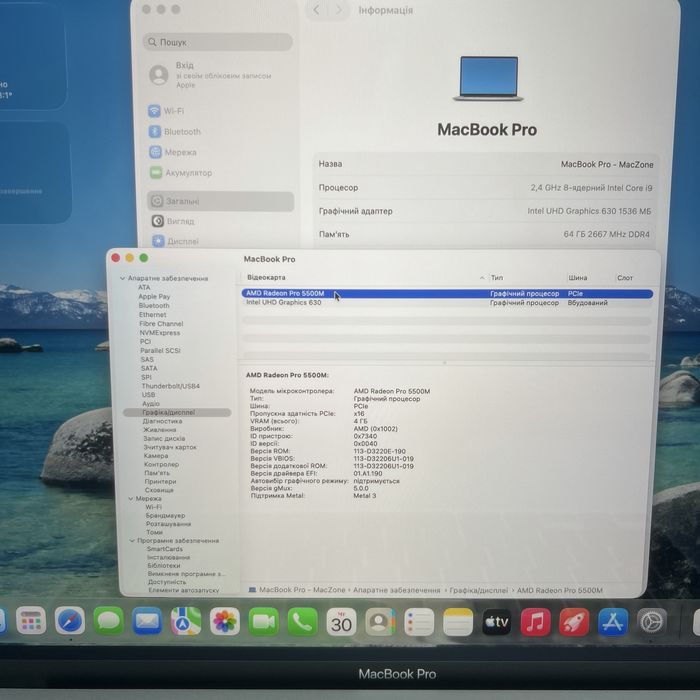Select Пам'ять in hardware tree
The image size is (700, 700).
157,473
